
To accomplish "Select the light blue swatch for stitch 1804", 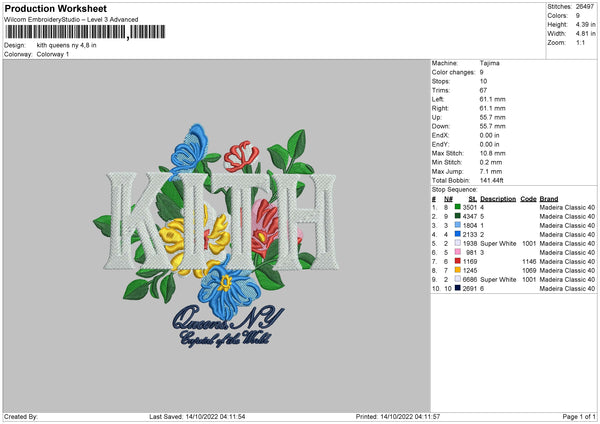I will (x=457, y=225).
